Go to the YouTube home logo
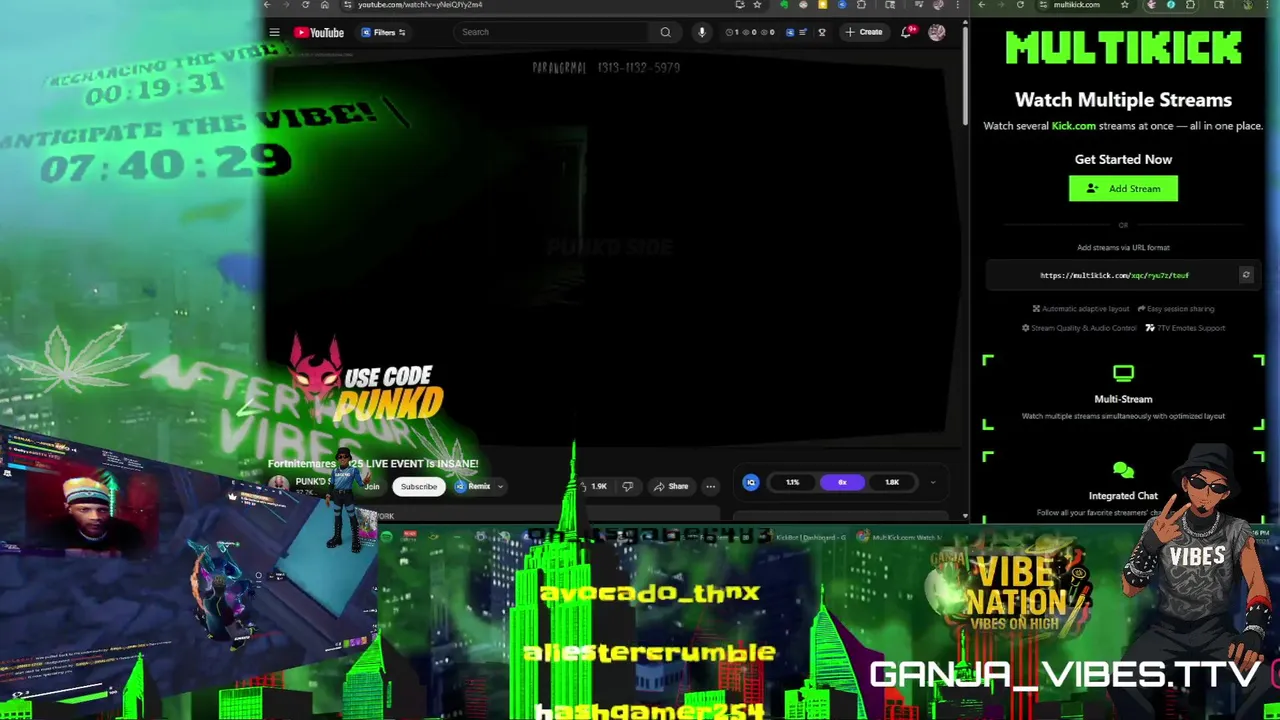 tap(319, 32)
